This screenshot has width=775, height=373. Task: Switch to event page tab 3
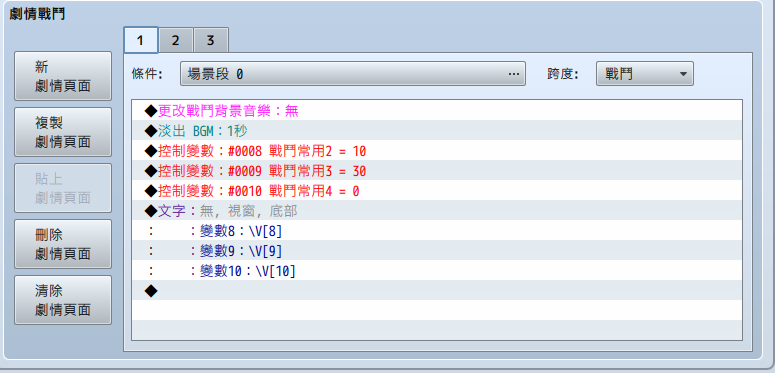coord(211,40)
